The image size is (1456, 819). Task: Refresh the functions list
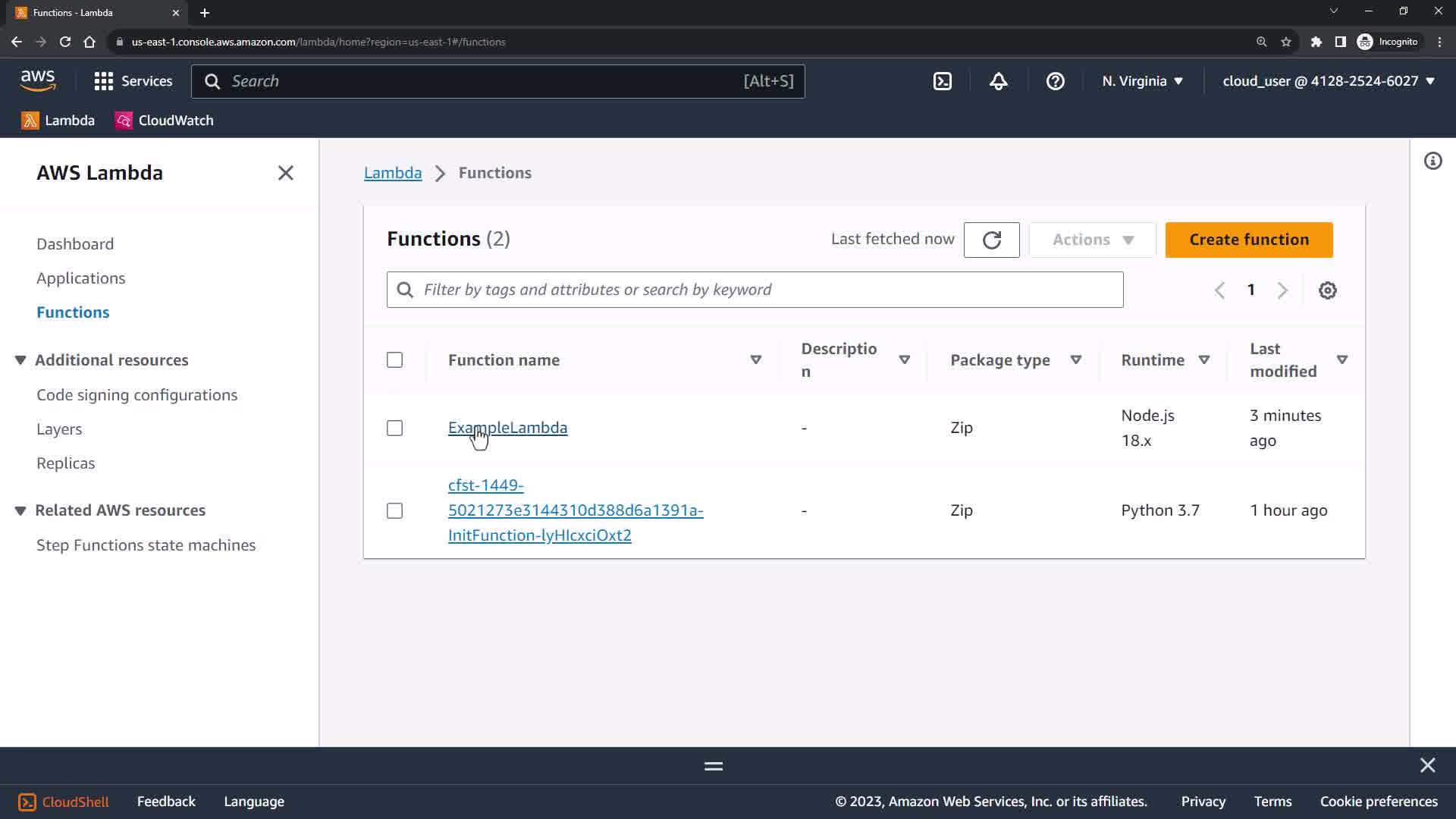tap(991, 240)
